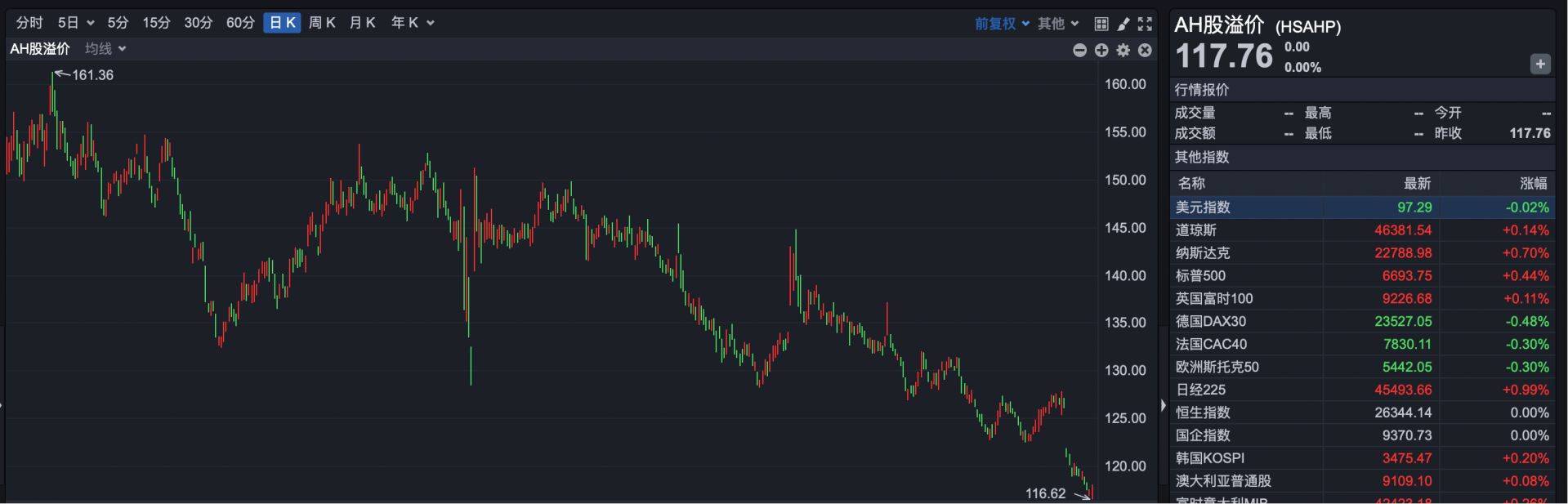Select the drawing brush tool
The width and height of the screenshot is (1568, 504).
coord(1124,24)
